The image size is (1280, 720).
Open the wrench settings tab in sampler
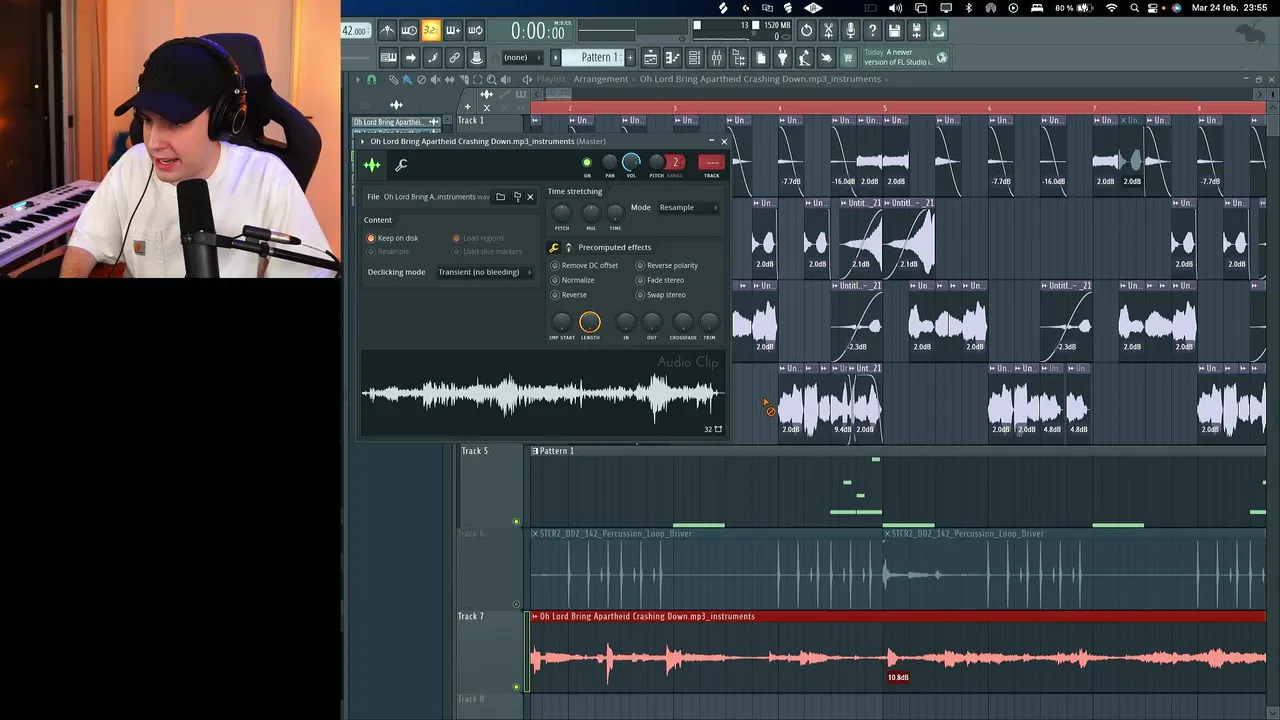point(401,165)
